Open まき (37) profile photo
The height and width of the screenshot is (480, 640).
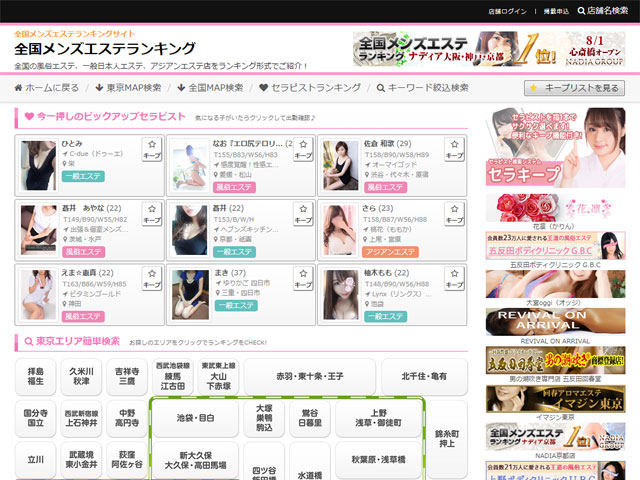coord(190,294)
